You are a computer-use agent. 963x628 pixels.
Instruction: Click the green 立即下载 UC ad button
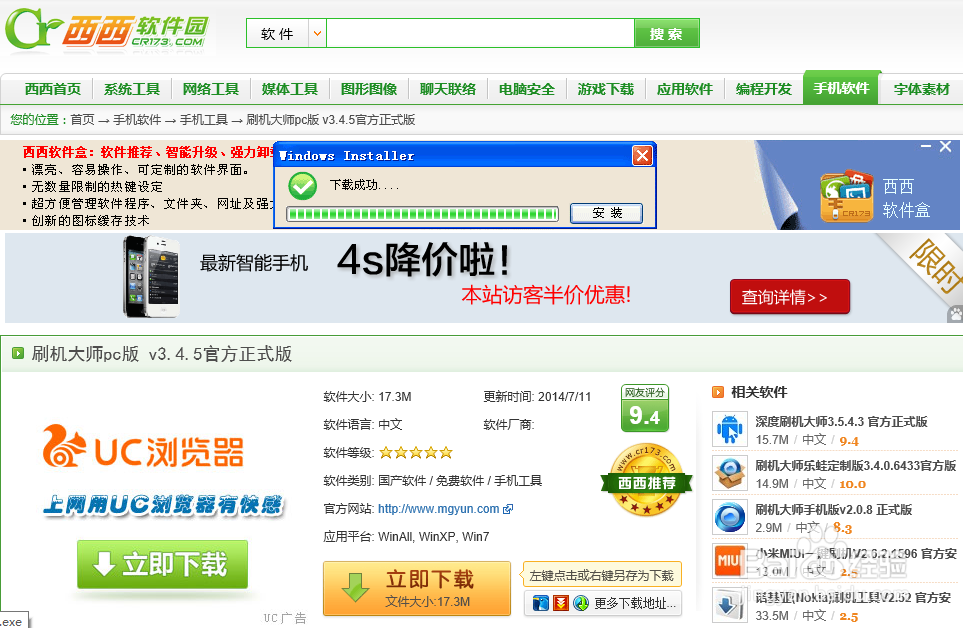pyautogui.click(x=162, y=564)
